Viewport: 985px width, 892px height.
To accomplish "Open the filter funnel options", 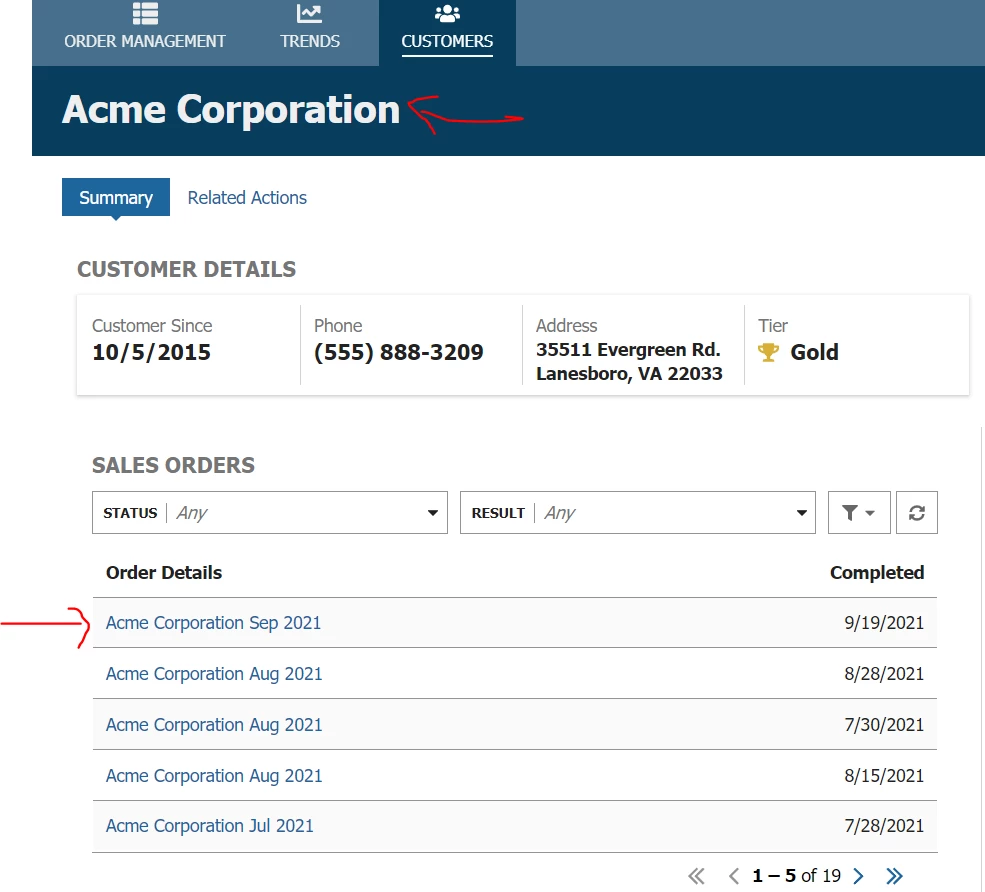I will tap(859, 513).
